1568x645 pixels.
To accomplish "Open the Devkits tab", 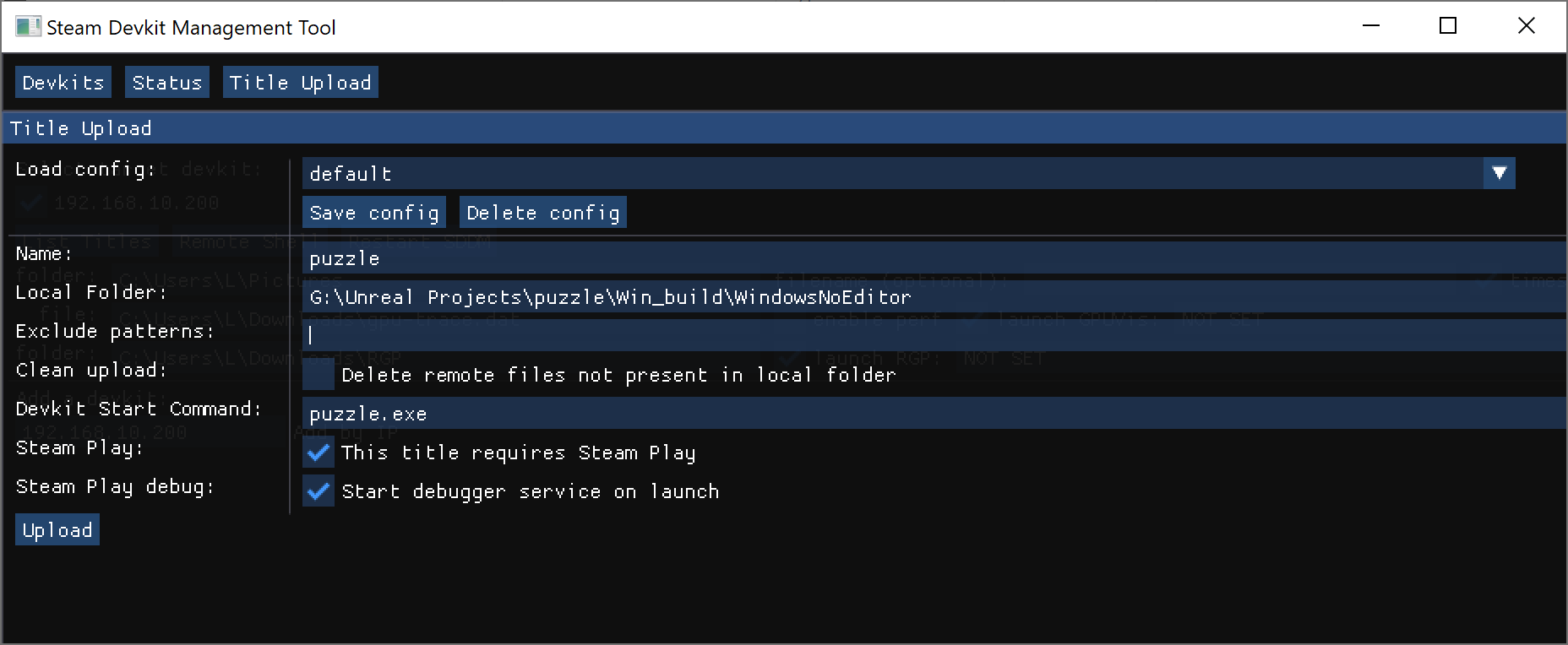I will (63, 83).
